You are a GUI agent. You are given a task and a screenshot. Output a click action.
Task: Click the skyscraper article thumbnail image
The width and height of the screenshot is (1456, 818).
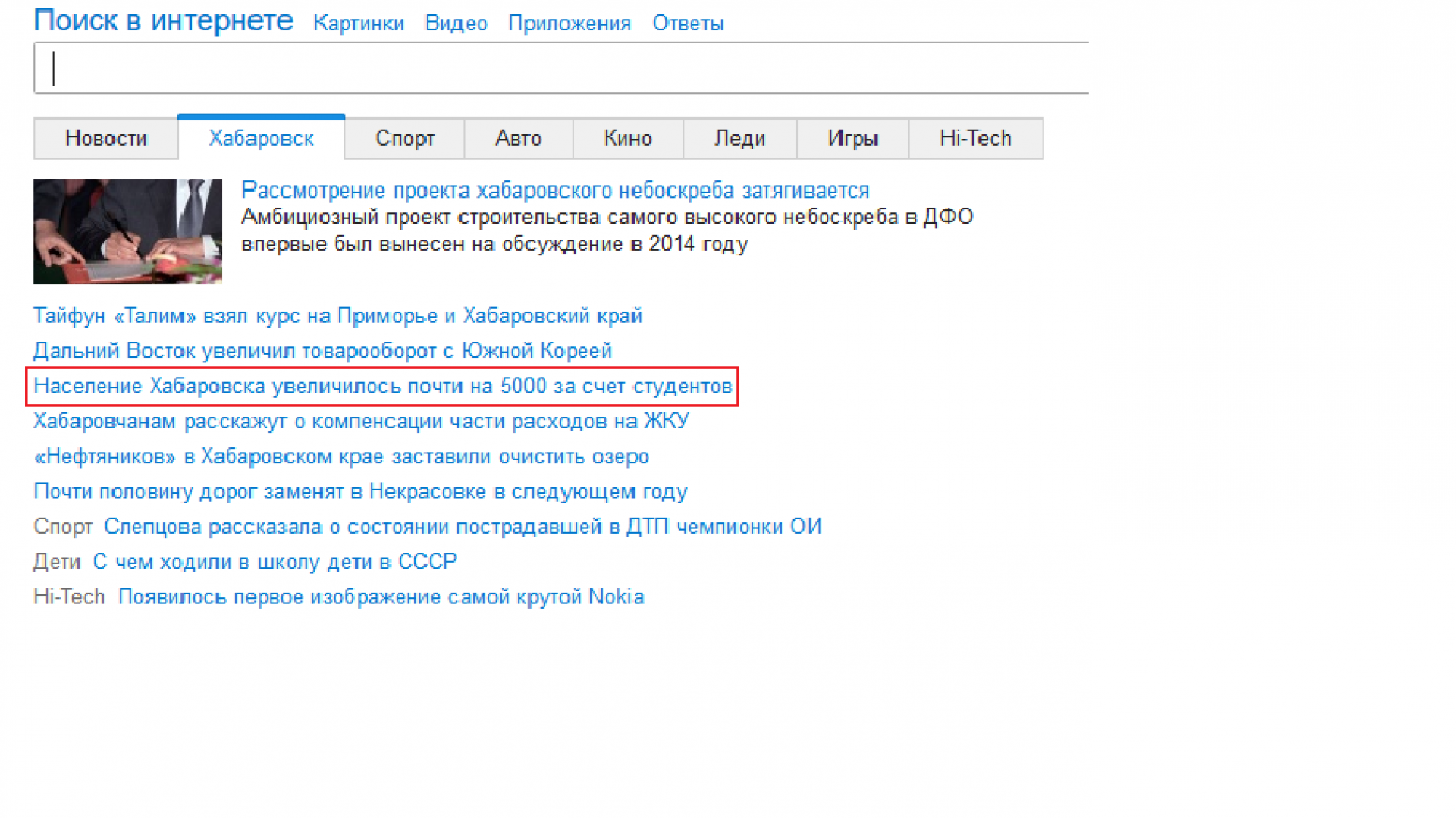pyautogui.click(x=127, y=231)
